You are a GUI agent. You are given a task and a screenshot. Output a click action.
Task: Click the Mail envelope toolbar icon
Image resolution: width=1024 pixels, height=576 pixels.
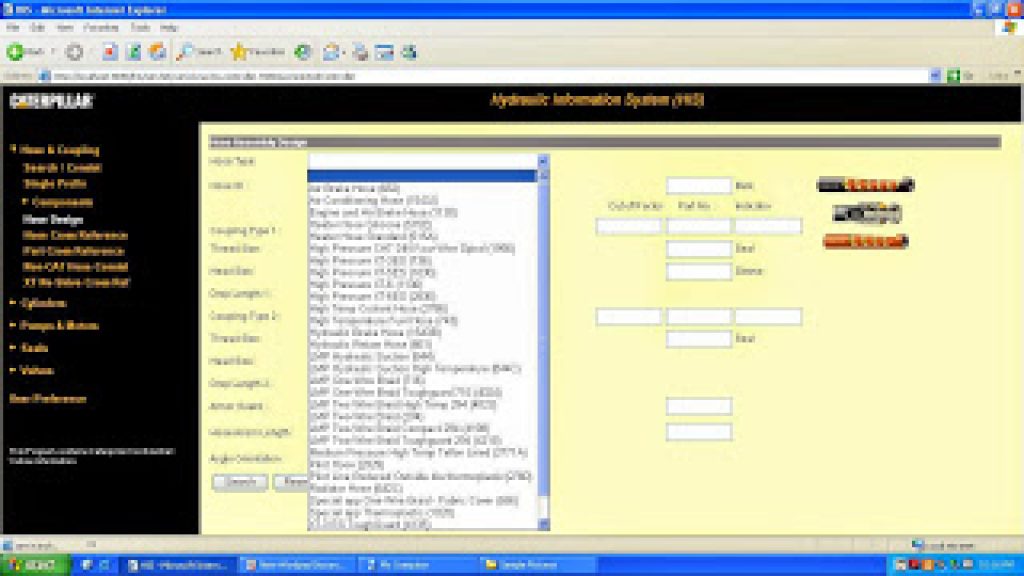[331, 52]
